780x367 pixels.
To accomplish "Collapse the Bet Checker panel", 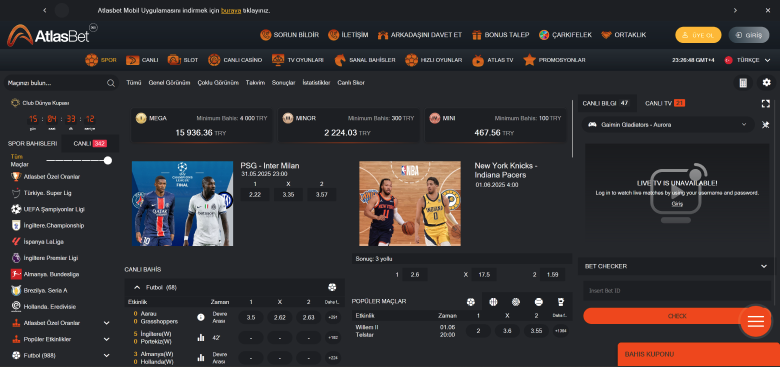I will coord(764,266).
